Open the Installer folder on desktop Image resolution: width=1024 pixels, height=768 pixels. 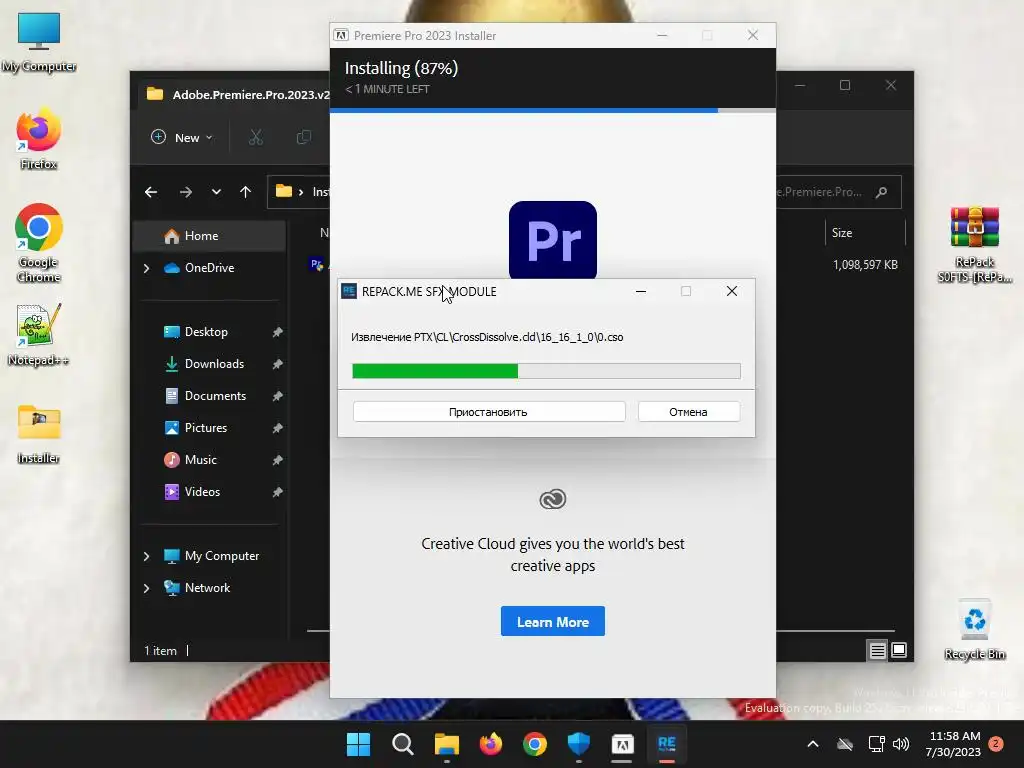[x=39, y=434]
